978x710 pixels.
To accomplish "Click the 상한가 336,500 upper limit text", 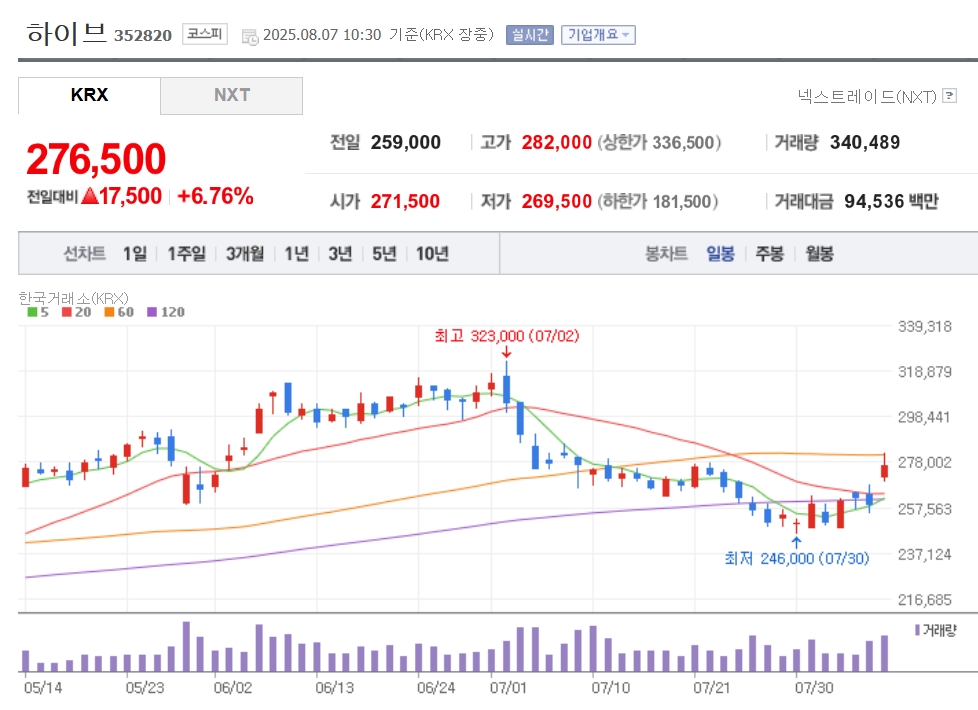I will 659,142.
